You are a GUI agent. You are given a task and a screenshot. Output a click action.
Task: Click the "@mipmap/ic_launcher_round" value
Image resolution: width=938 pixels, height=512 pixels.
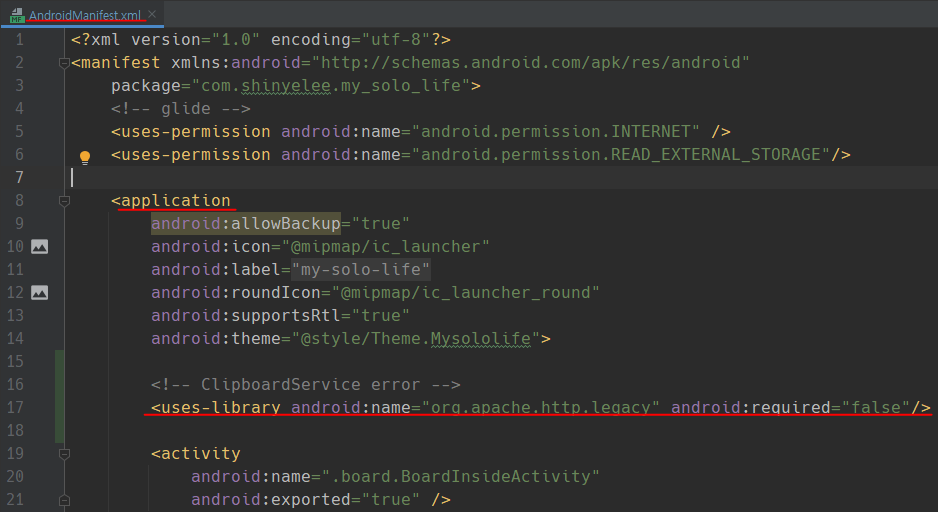coord(466,292)
